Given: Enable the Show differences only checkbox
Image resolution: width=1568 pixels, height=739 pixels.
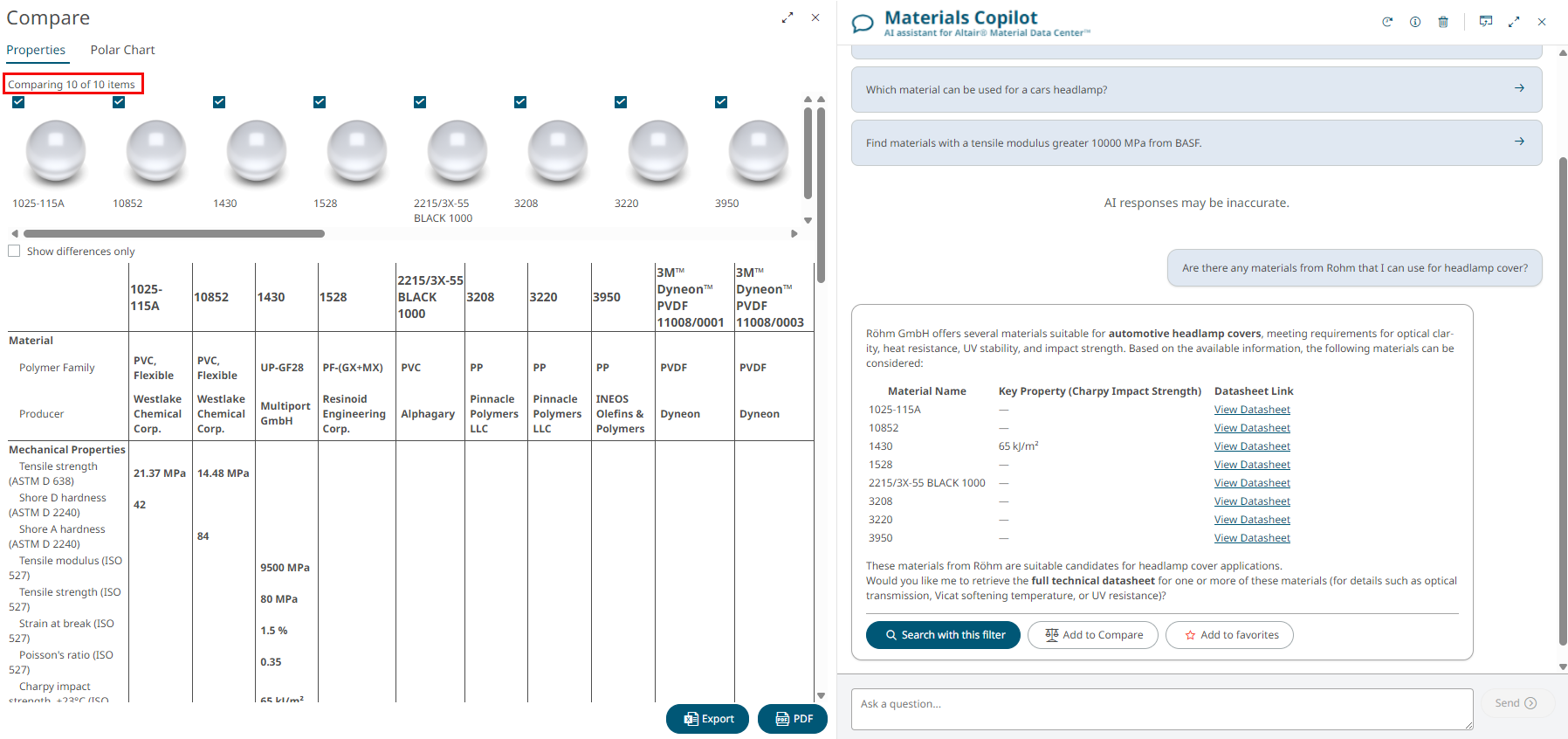Looking at the screenshot, I should point(14,251).
